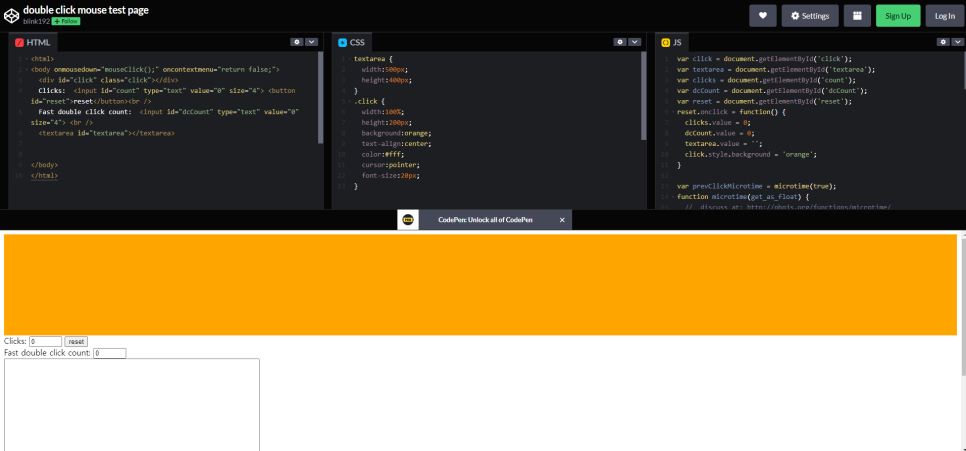The height and width of the screenshot is (451, 966).
Task: Click the preview pane vertical scrollbar
Action: tap(963, 308)
